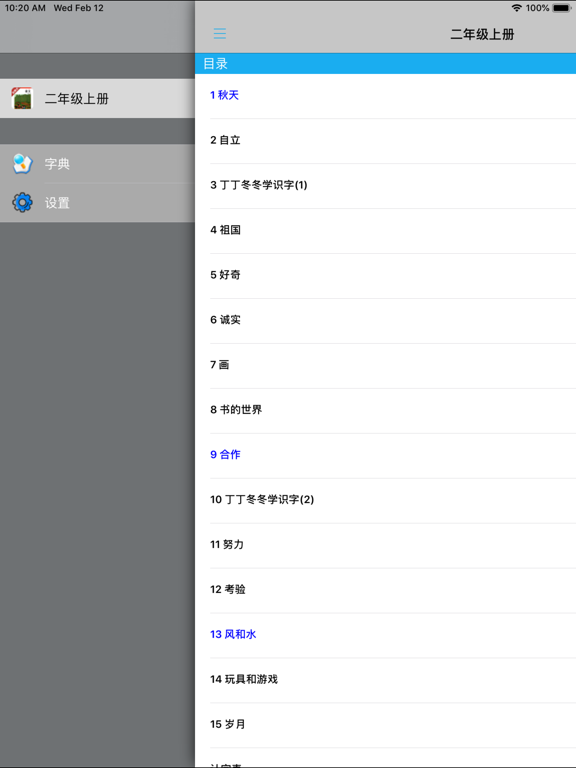Tap the 10:20 AM clock in status bar
Screen dimensions: 576x768
[25, 8]
